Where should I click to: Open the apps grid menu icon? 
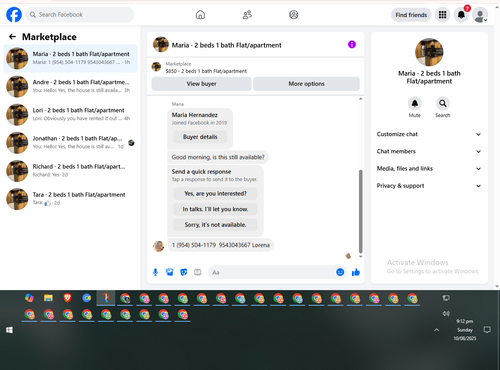[442, 15]
